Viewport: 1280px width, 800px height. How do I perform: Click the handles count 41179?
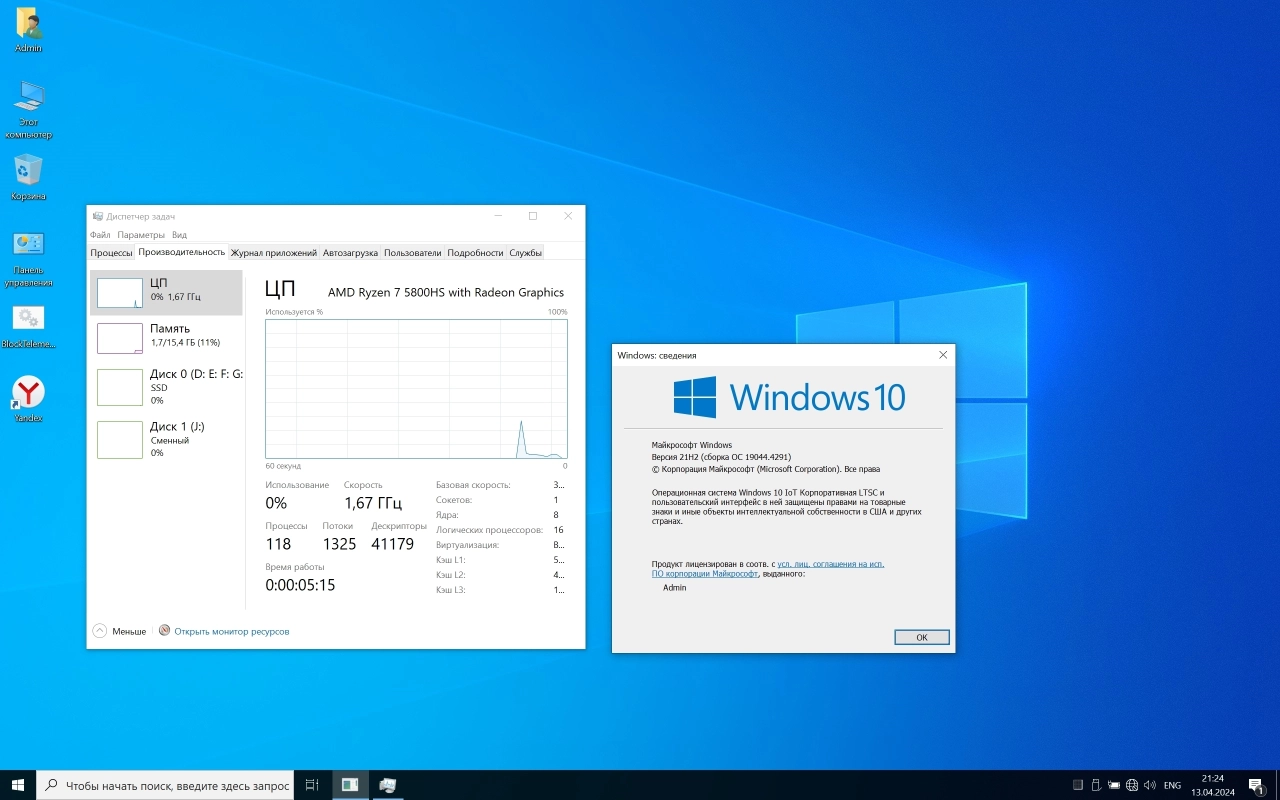392,544
